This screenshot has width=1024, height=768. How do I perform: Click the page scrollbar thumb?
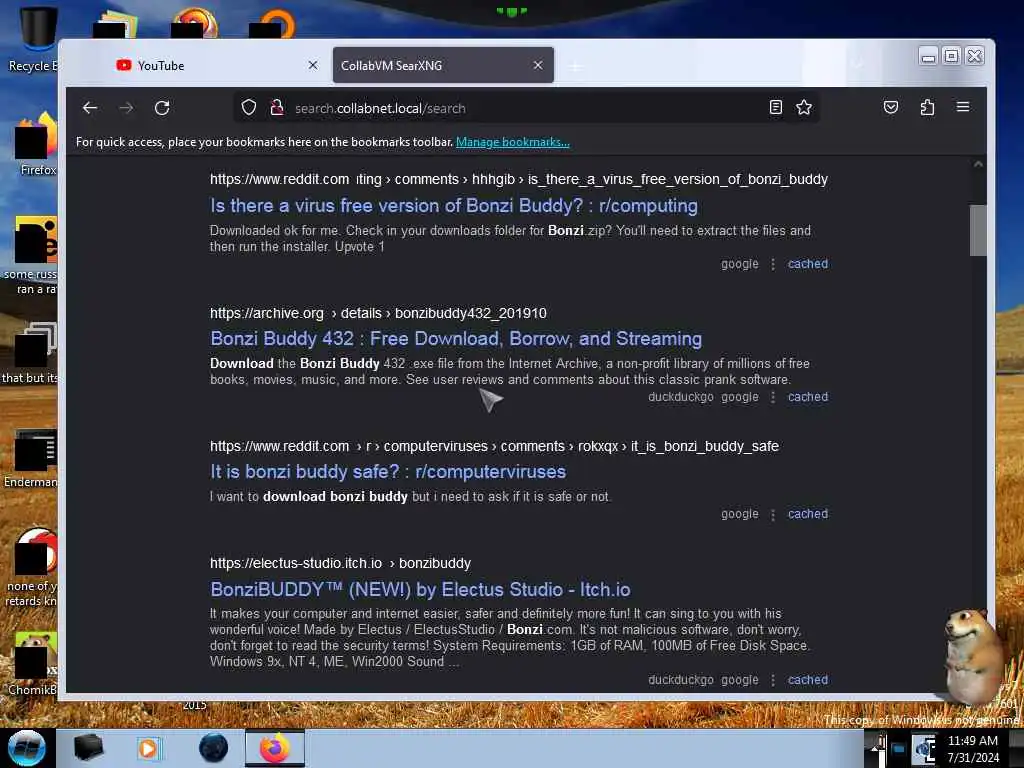click(978, 231)
